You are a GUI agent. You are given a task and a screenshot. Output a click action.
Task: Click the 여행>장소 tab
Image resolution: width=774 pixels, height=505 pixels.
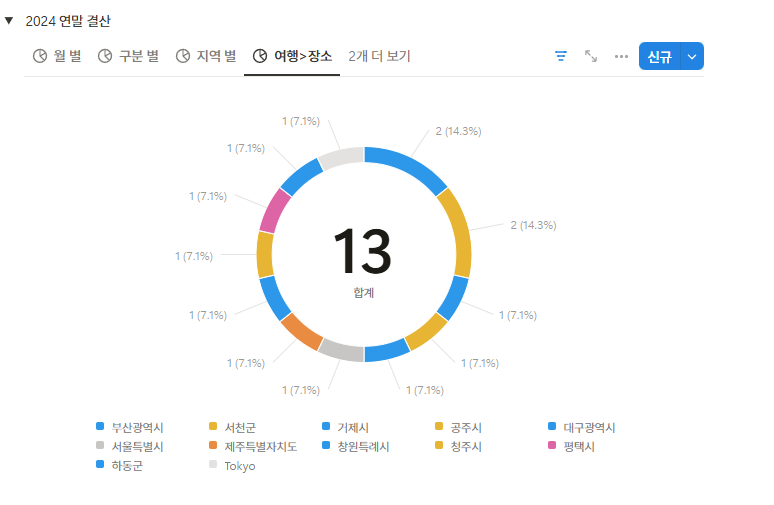pyautogui.click(x=292, y=56)
